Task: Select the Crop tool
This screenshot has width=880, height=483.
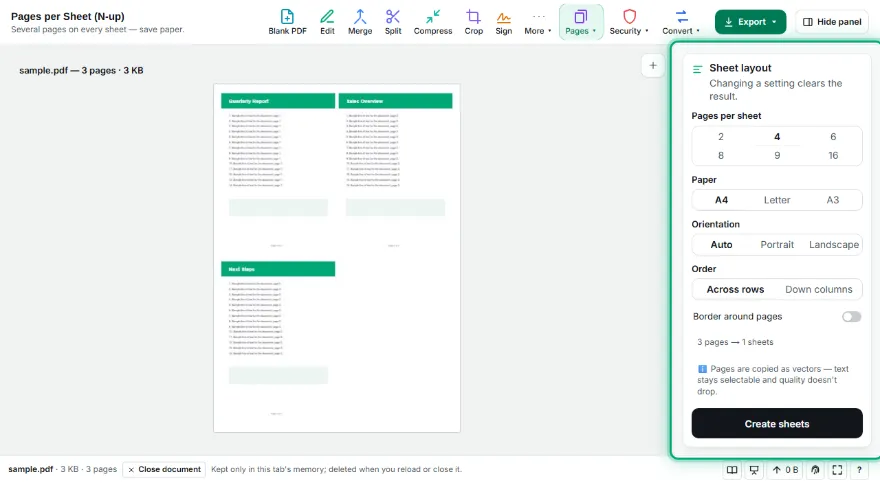Action: 474,22
